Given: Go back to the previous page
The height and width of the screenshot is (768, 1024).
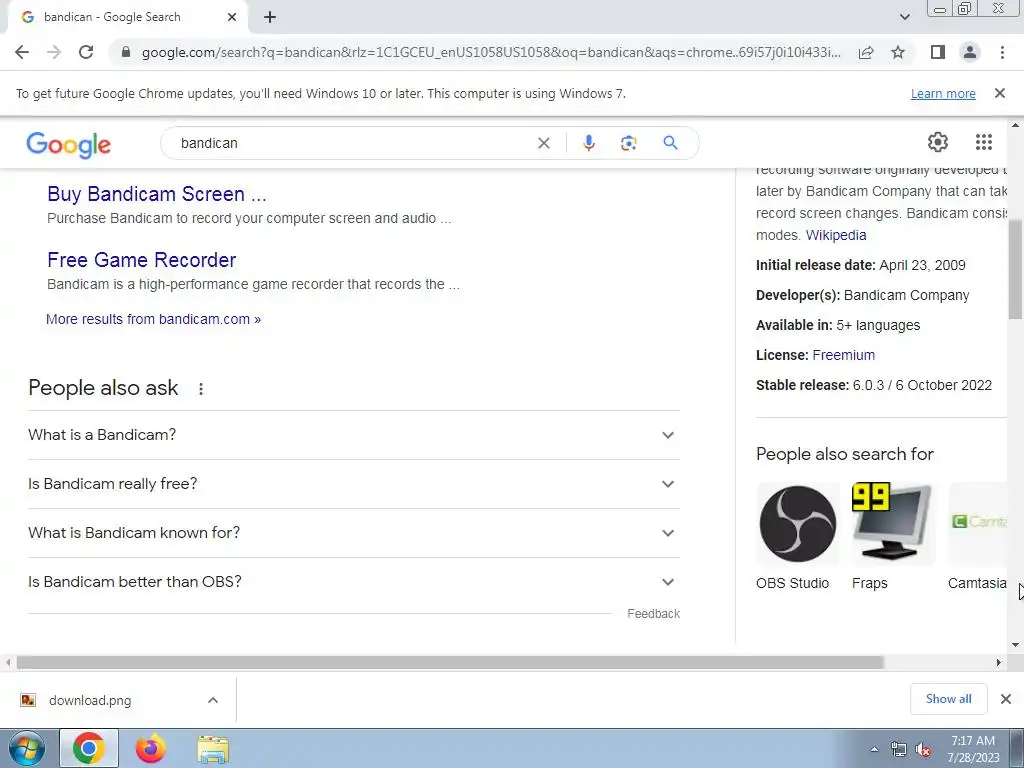Looking at the screenshot, I should coord(22,52).
